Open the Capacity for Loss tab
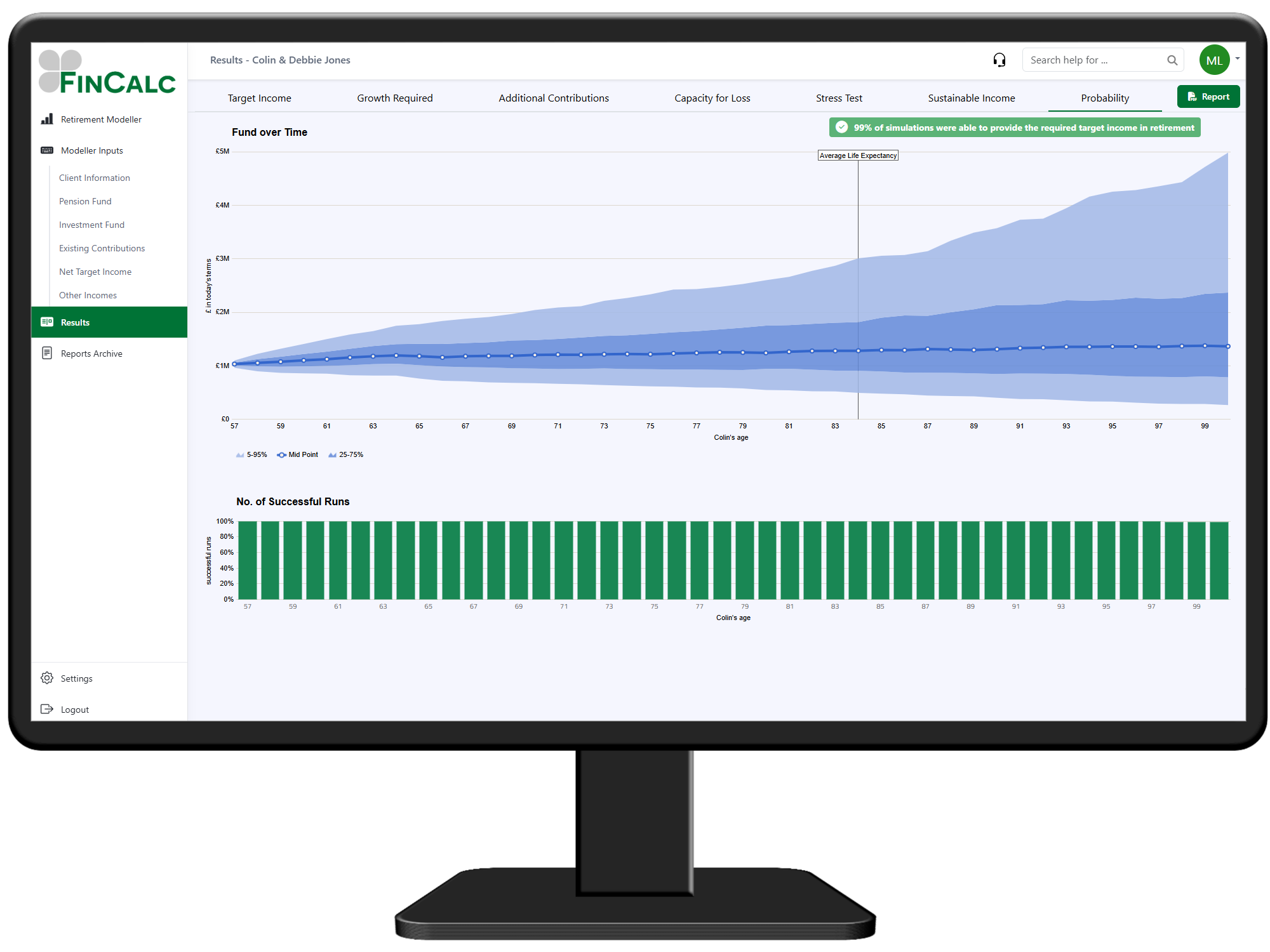The height and width of the screenshot is (952, 1270). click(712, 98)
